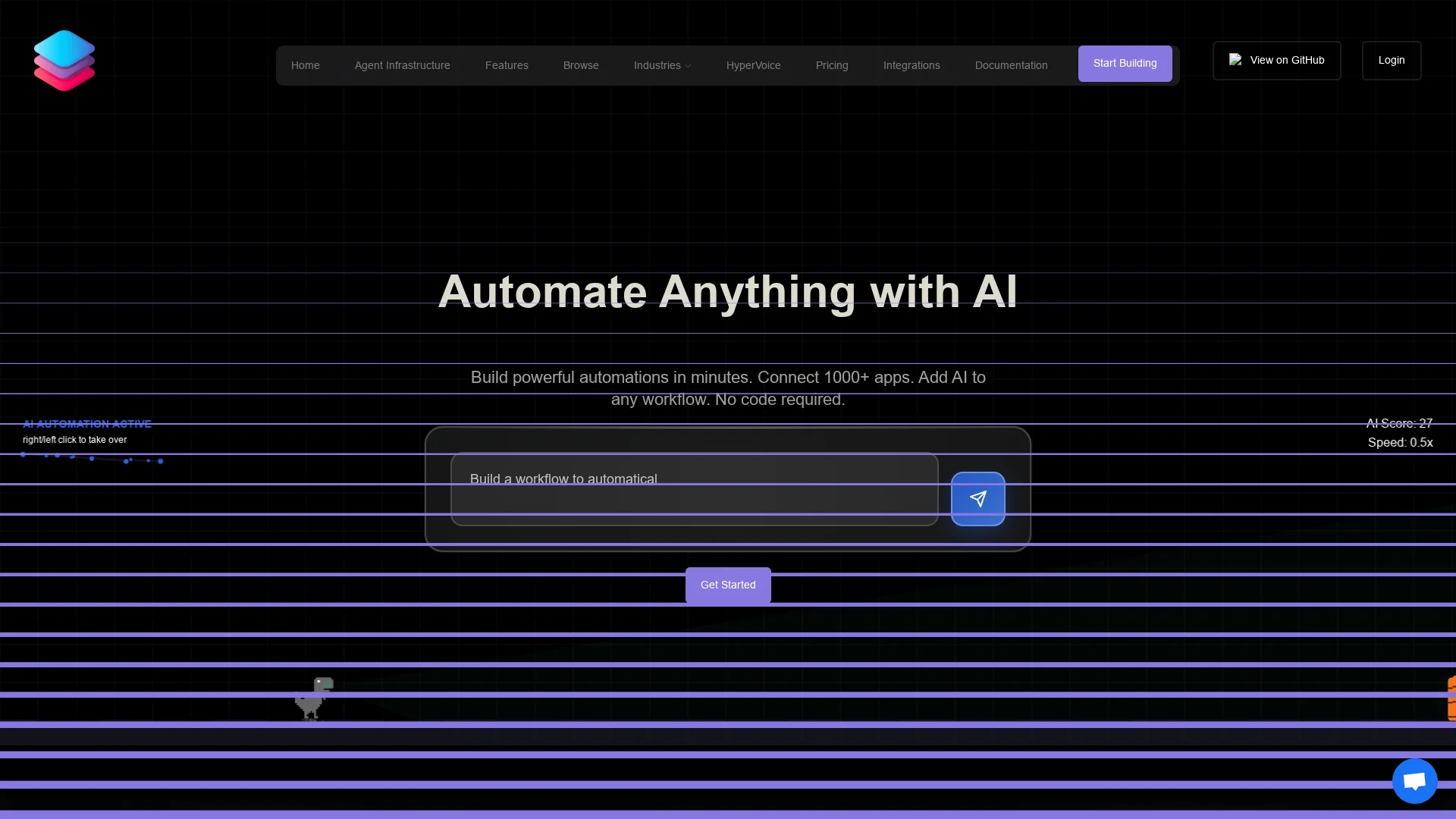
Task: Send the workflow prompt with paper plane icon
Action: click(978, 499)
